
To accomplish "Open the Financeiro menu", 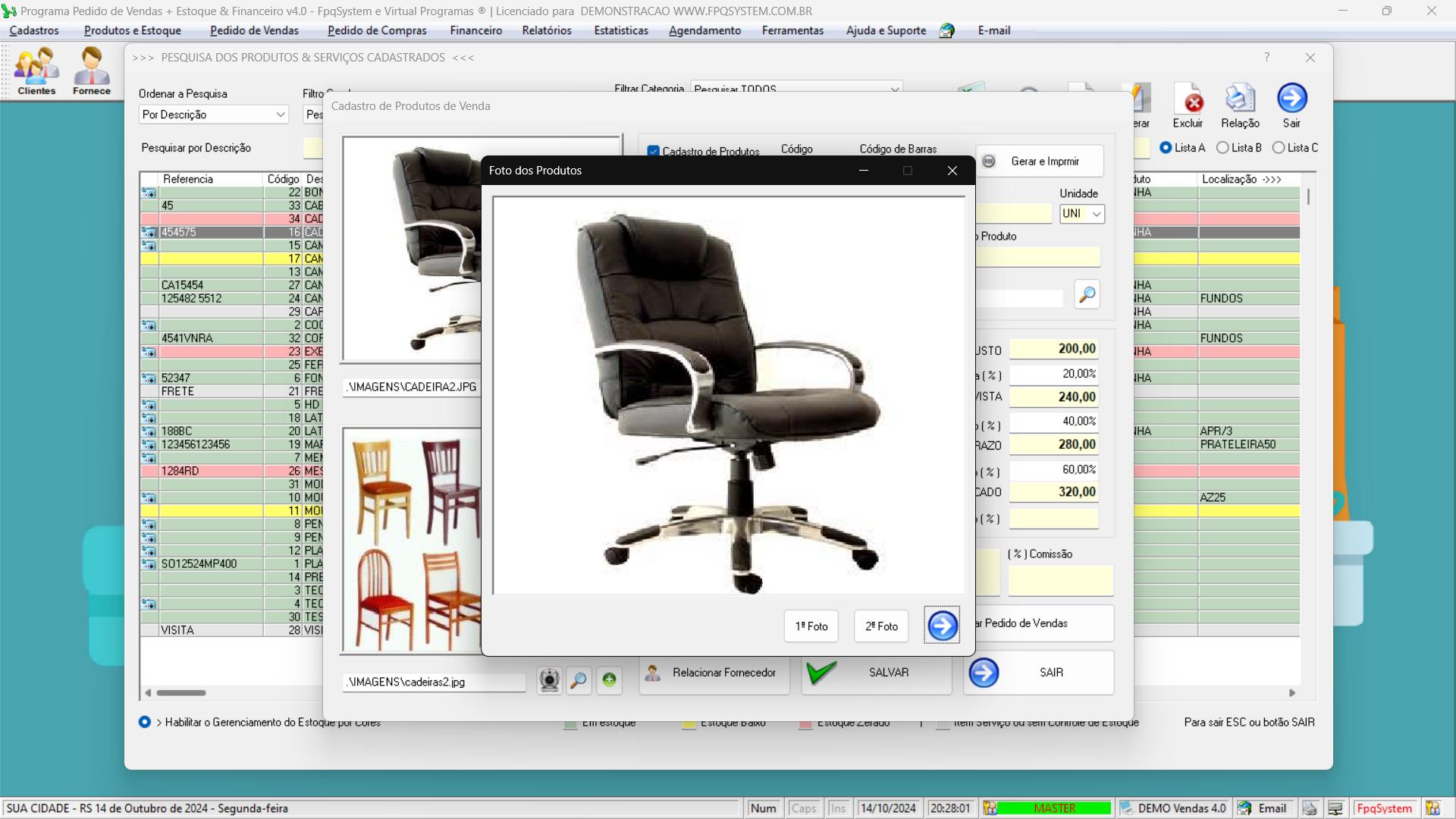I will tap(475, 30).
